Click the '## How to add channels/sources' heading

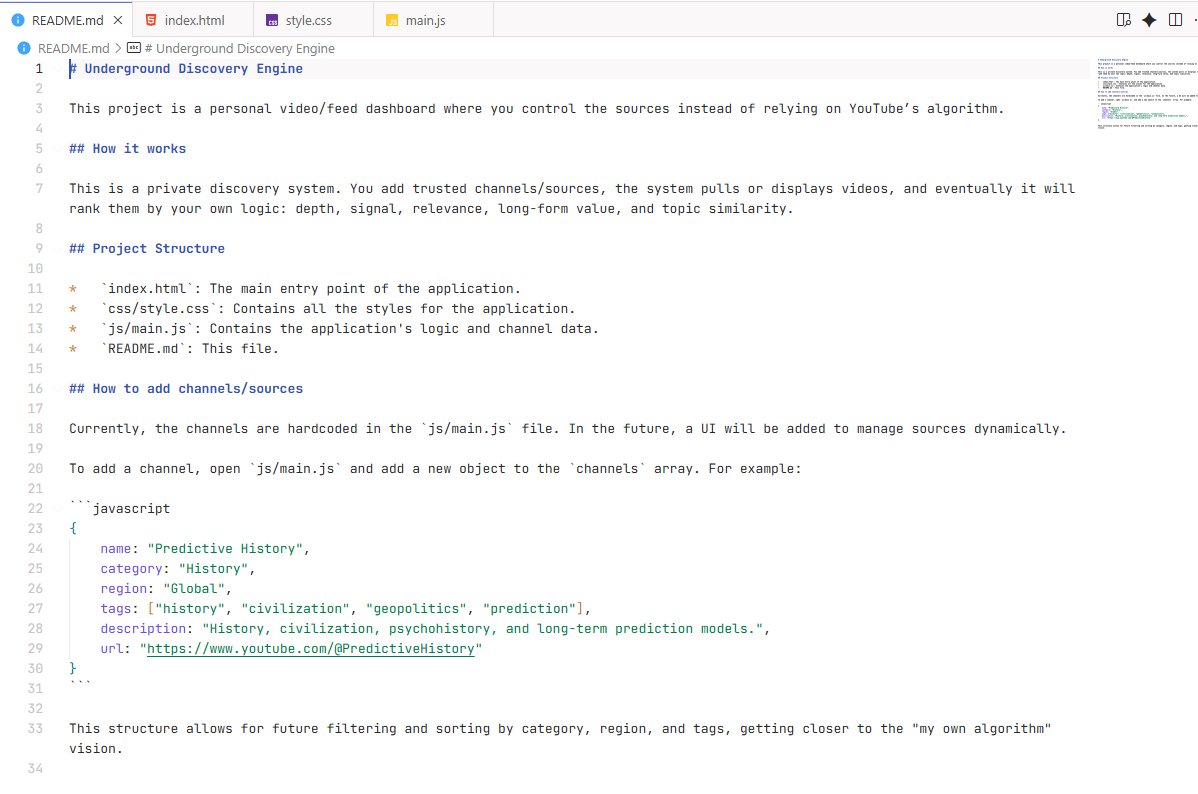tap(186, 389)
